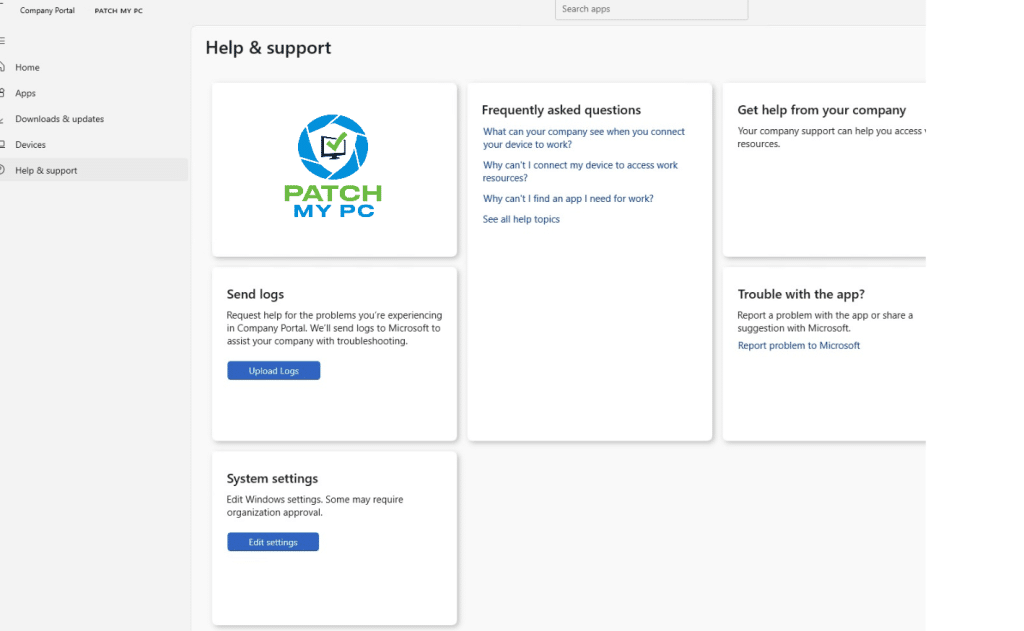Open 'Why can't I find an app' link
Screen dimensions: 1024x631
click(x=568, y=199)
